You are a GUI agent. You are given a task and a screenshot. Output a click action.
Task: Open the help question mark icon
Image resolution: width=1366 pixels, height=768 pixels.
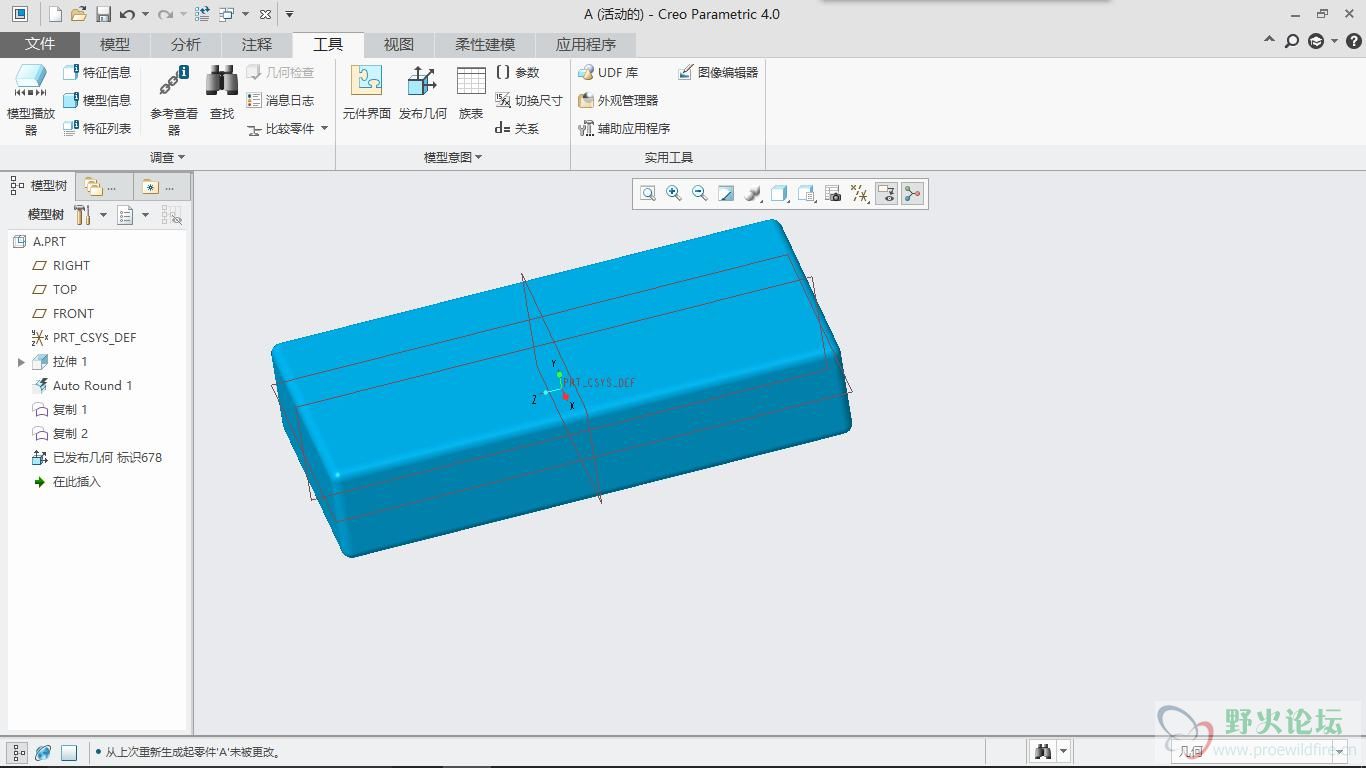(x=1354, y=41)
